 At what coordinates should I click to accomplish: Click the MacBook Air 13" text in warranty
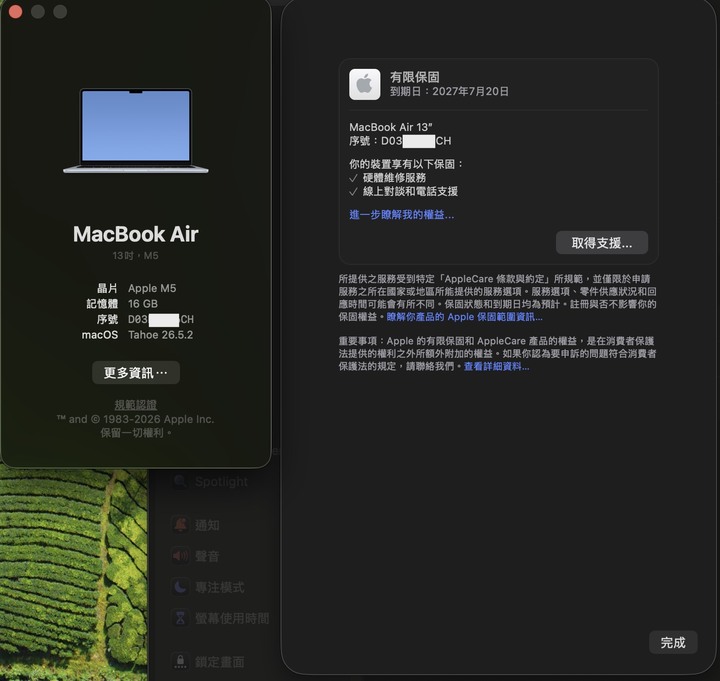[391, 127]
